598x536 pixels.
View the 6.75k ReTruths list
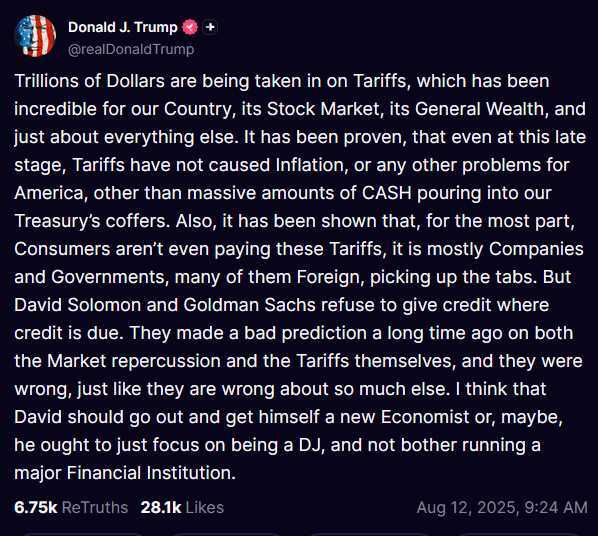[71, 507]
